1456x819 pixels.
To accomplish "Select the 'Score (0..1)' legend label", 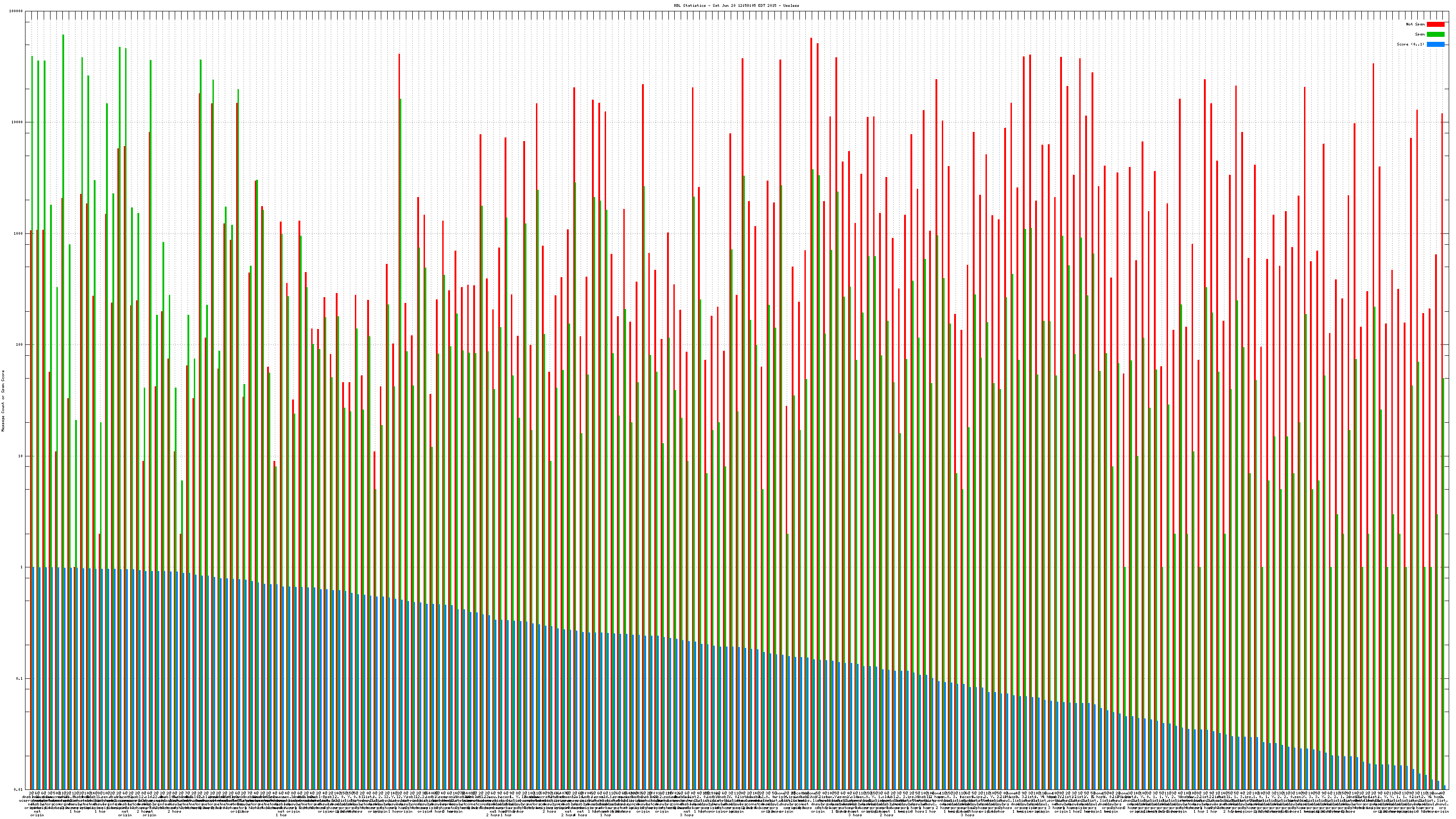I will pyautogui.click(x=1410, y=44).
